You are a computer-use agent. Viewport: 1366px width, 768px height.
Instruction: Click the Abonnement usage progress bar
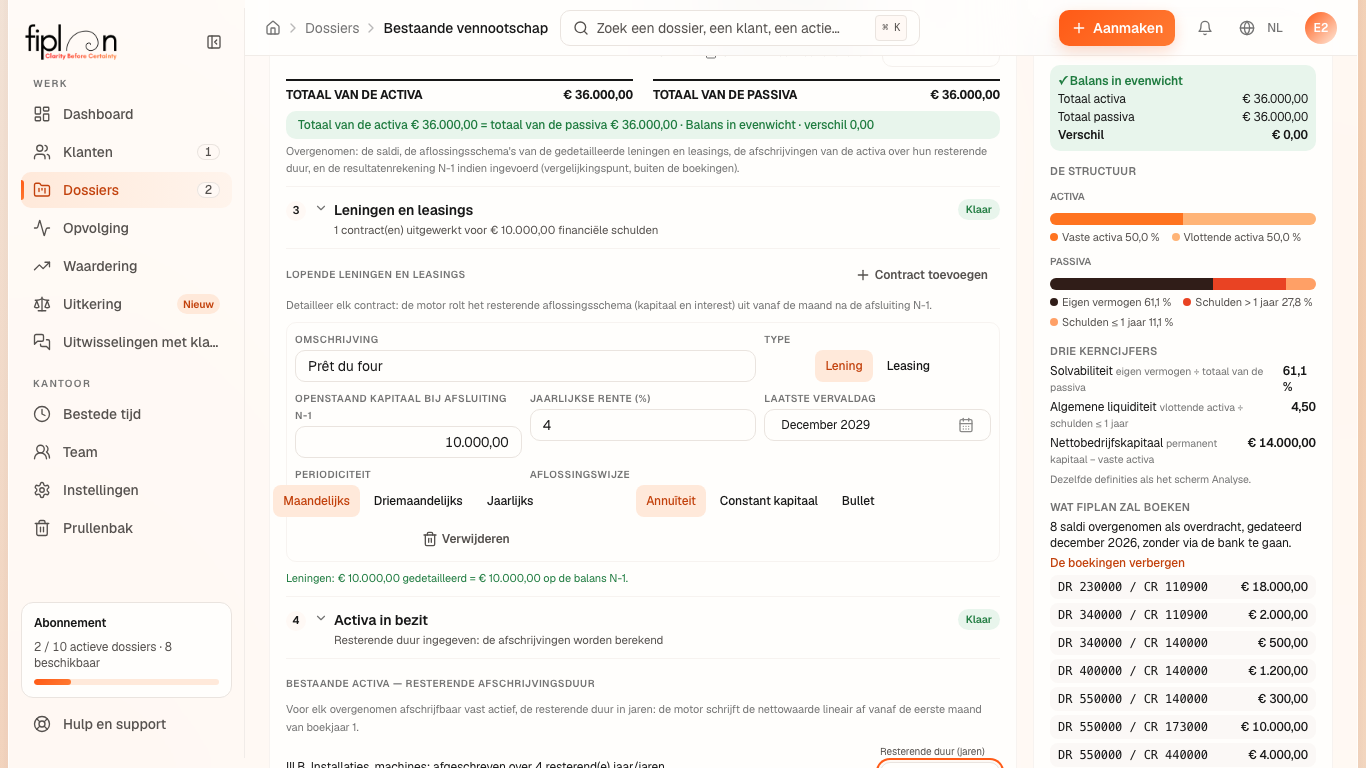point(126,682)
